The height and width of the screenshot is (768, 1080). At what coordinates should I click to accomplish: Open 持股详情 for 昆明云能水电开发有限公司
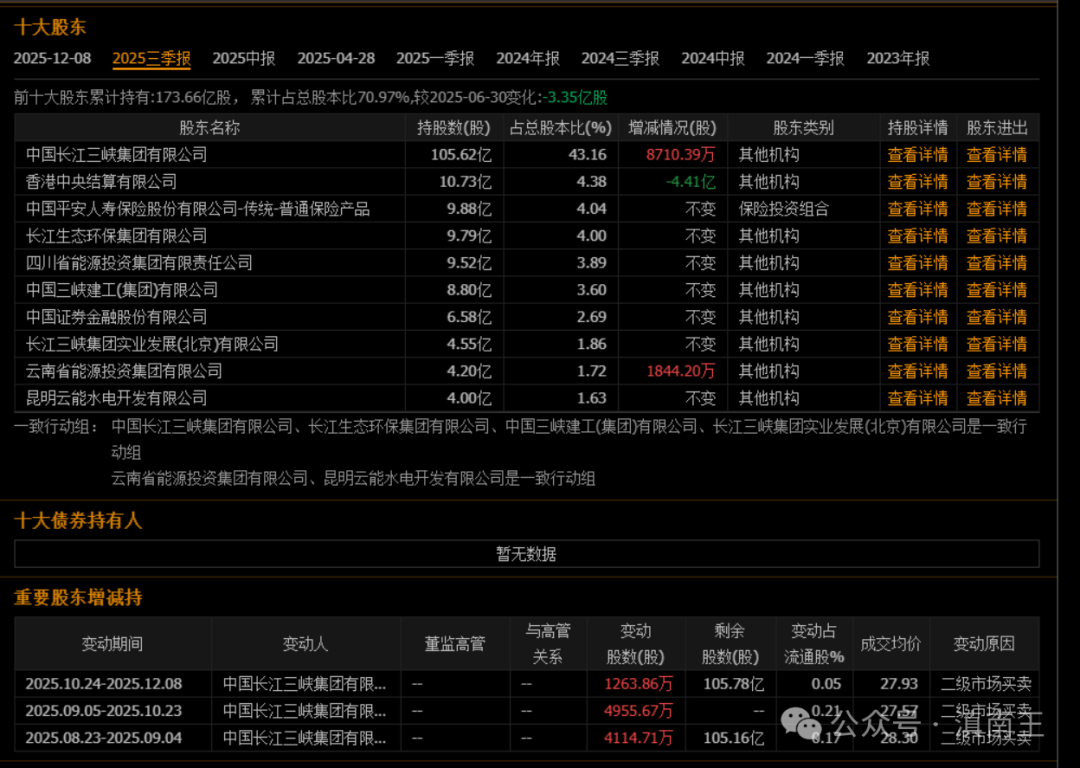(x=917, y=398)
